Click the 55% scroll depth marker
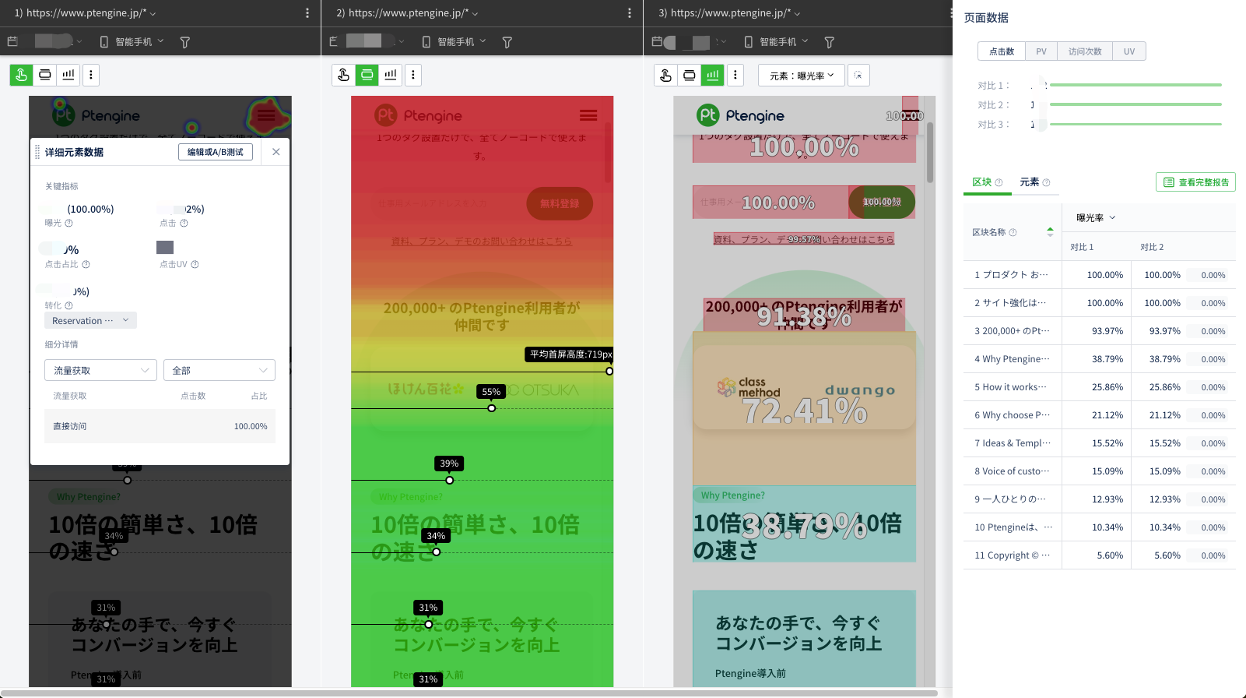The image size is (1246, 698). tap(490, 392)
